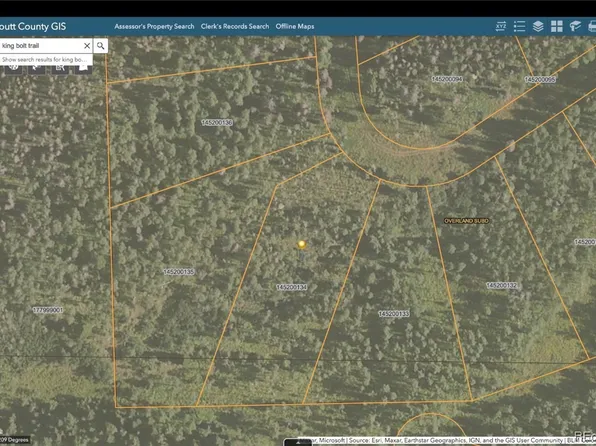Open Assessor's Property Search link
This screenshot has width=596, height=446.
pos(154,26)
